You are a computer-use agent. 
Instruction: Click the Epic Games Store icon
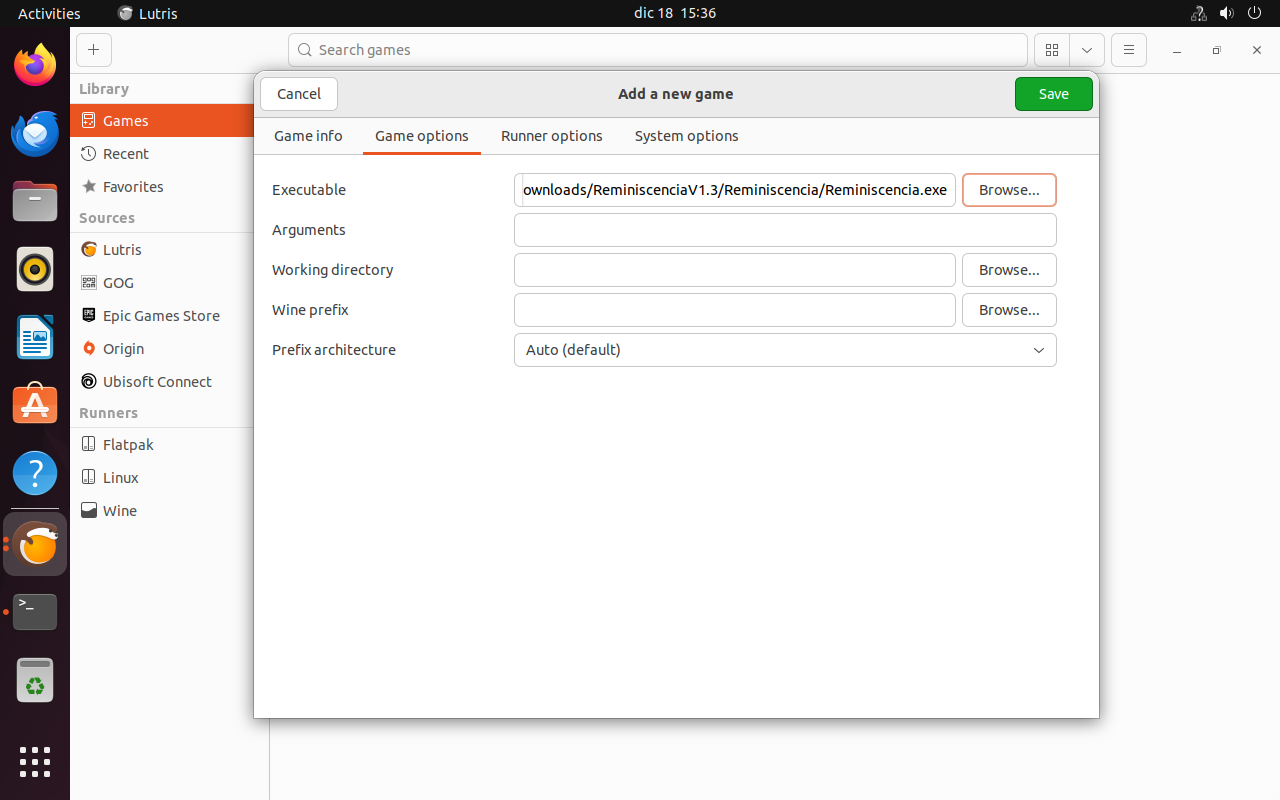pyautogui.click(x=89, y=315)
